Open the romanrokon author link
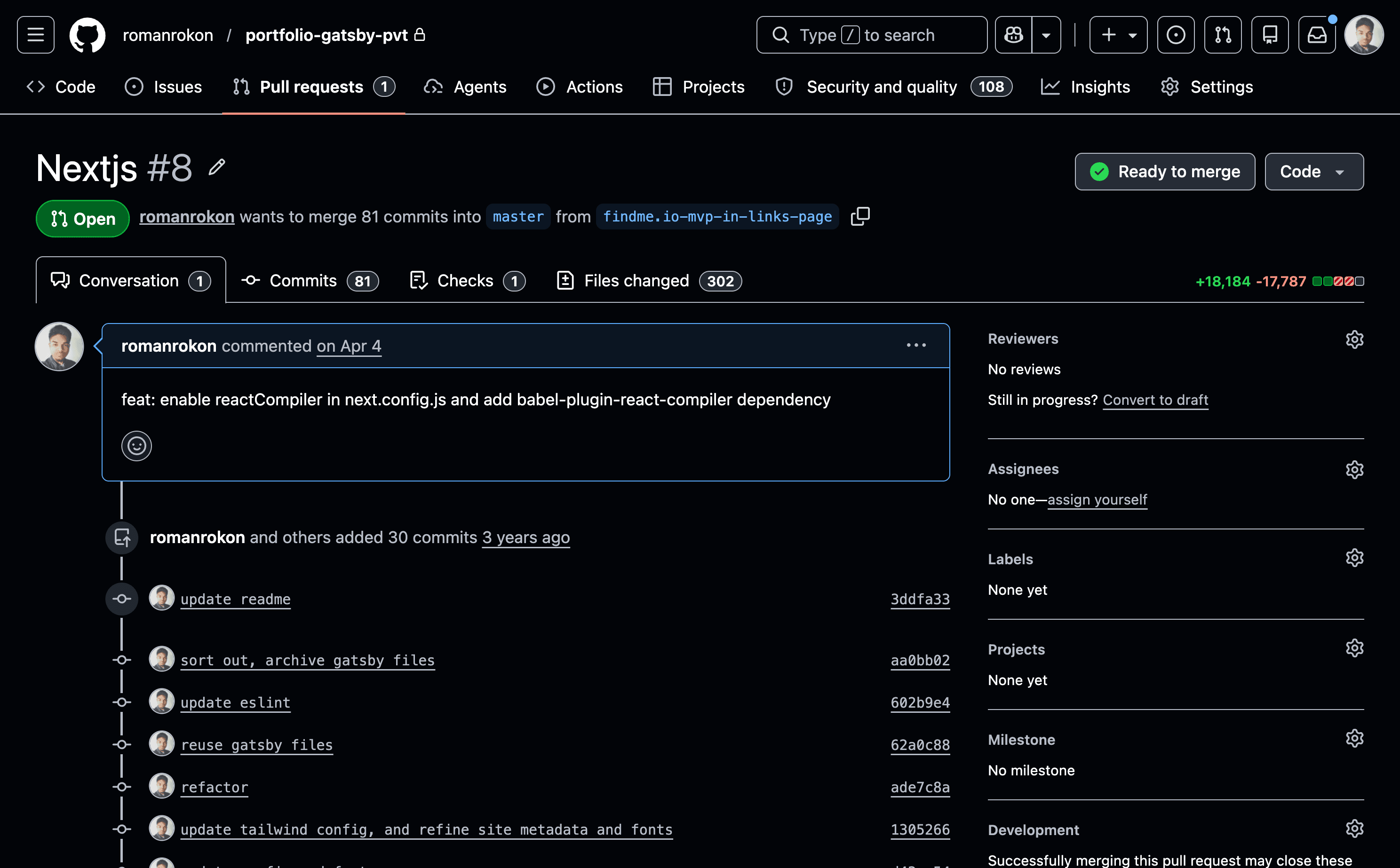Screen dimensions: 1400x868 (187, 217)
